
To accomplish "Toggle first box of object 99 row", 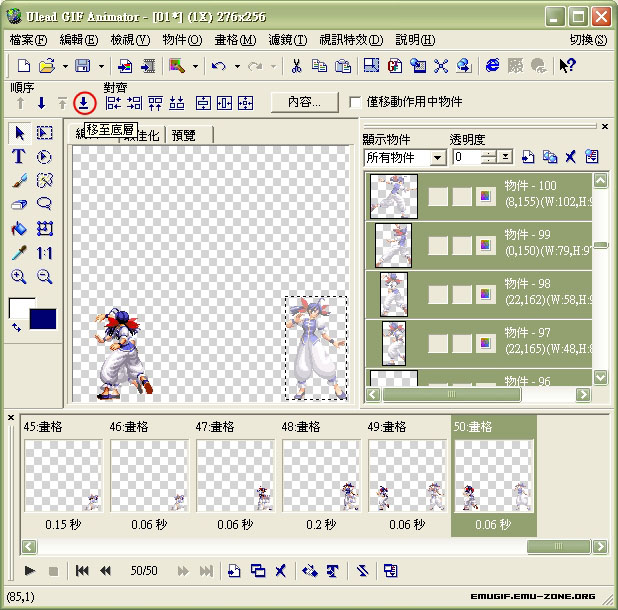I will point(438,245).
